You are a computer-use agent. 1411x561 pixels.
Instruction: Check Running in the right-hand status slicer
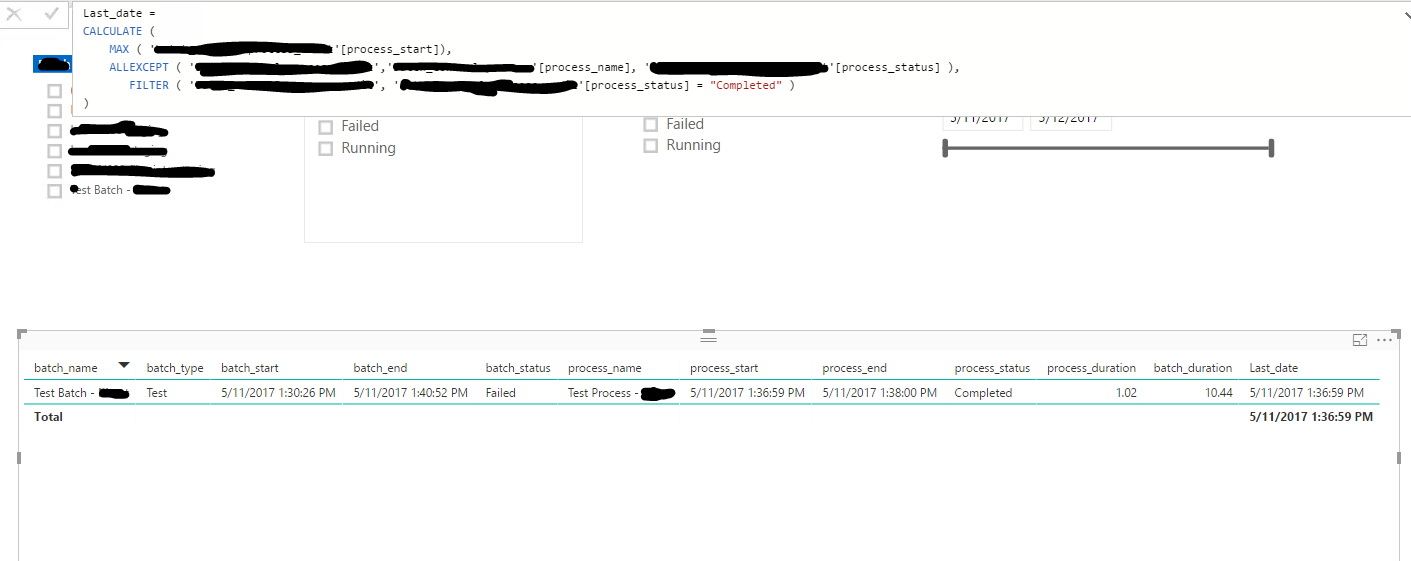click(650, 146)
